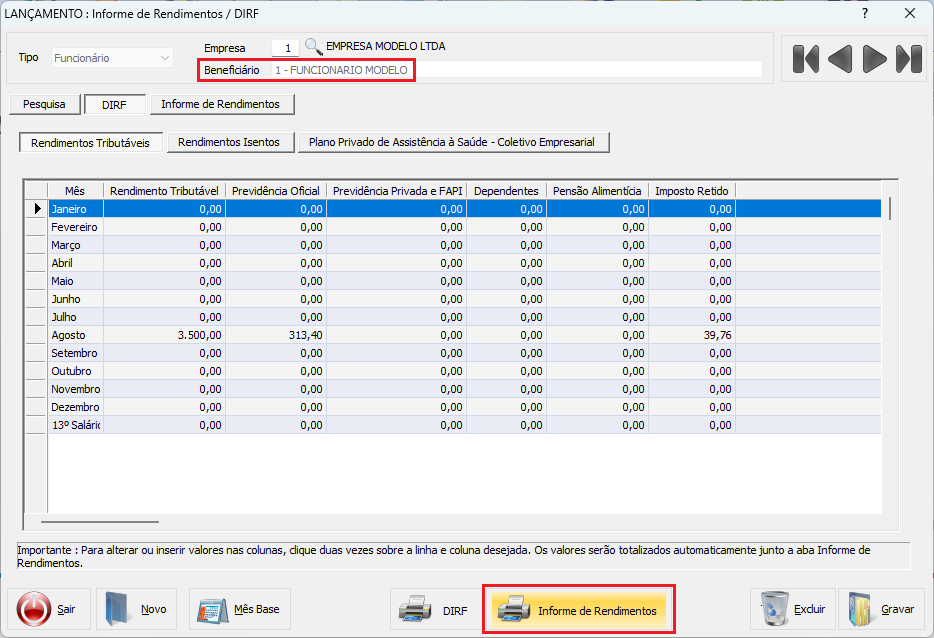Image resolution: width=934 pixels, height=638 pixels.
Task: Open the Informe de Rendimentos tab
Action: [x=222, y=104]
